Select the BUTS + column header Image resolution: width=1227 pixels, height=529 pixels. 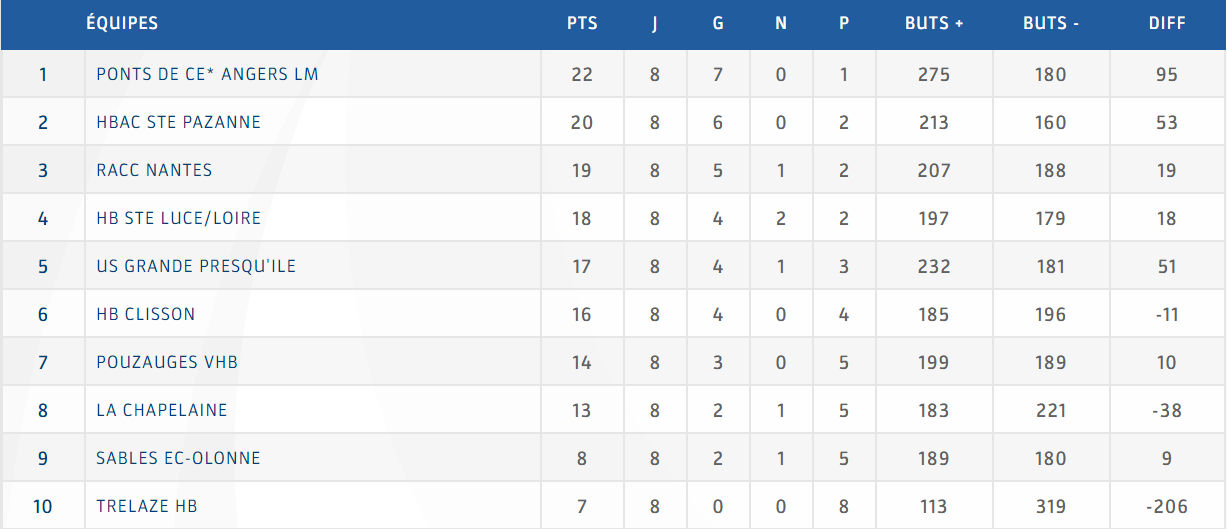(x=934, y=23)
